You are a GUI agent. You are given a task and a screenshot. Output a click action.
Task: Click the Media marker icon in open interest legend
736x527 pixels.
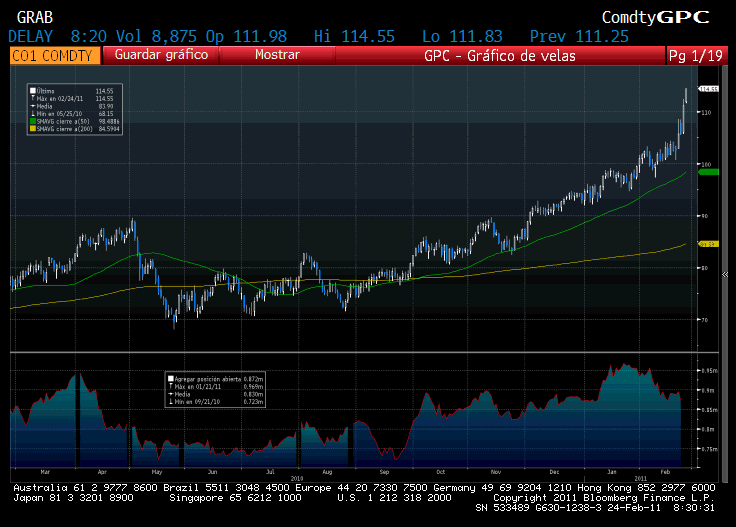(x=171, y=394)
